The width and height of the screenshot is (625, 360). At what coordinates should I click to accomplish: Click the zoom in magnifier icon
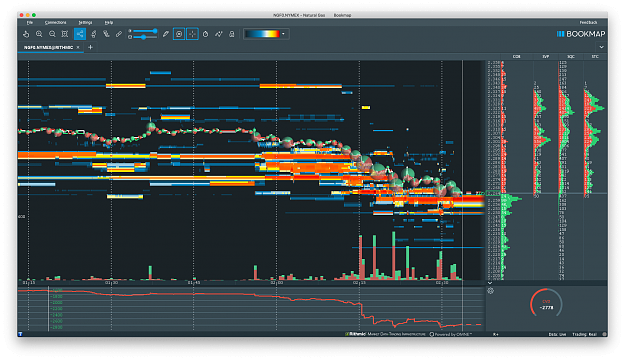click(39, 34)
